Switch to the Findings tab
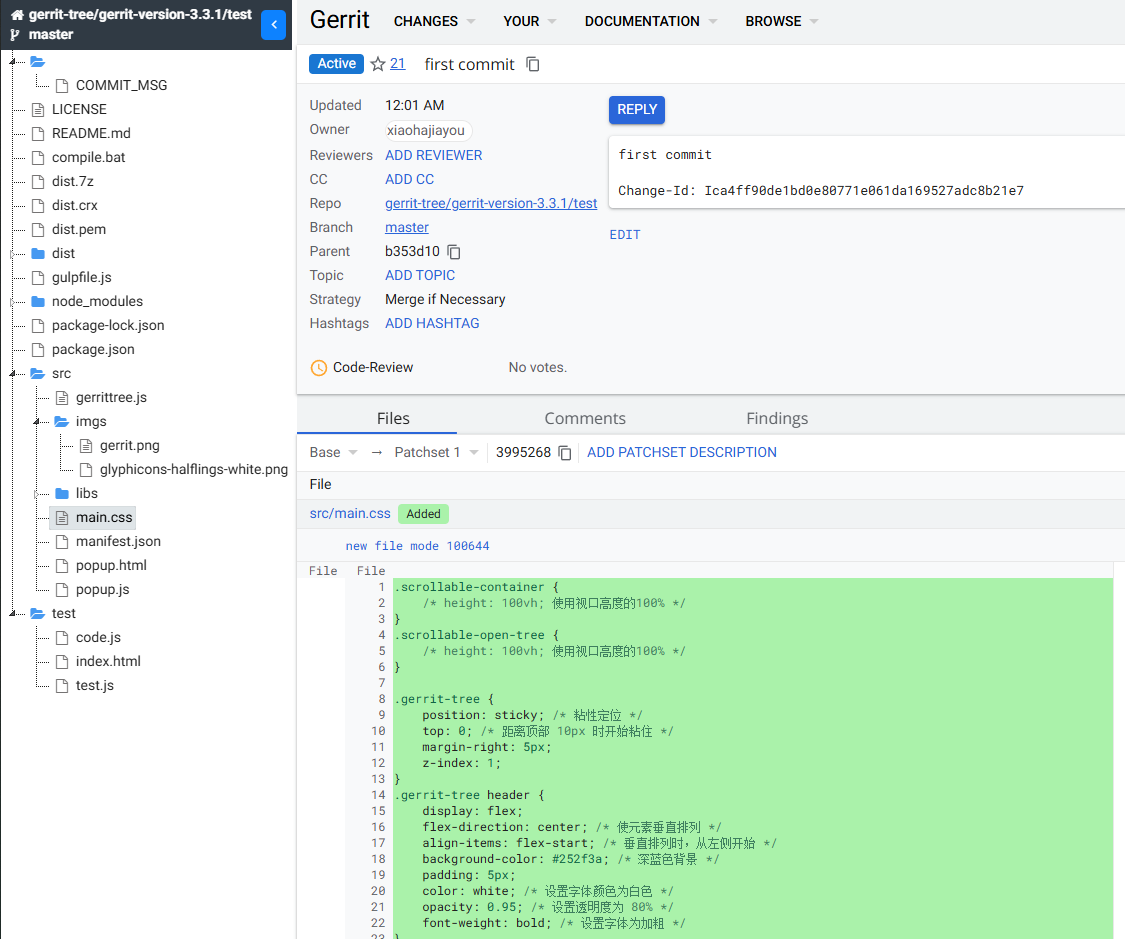This screenshot has width=1125, height=939. click(777, 418)
